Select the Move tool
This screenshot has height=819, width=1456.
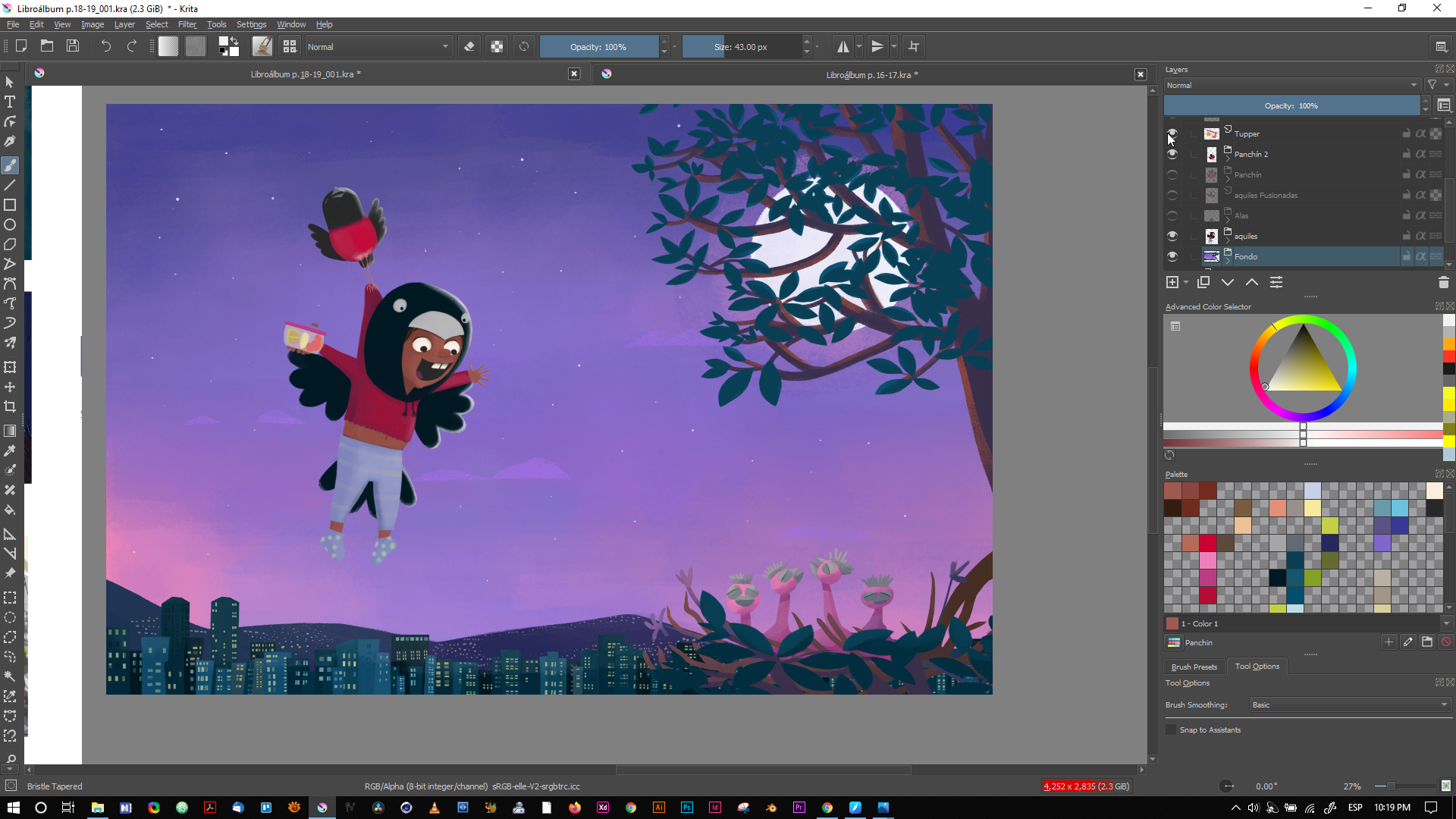10,387
